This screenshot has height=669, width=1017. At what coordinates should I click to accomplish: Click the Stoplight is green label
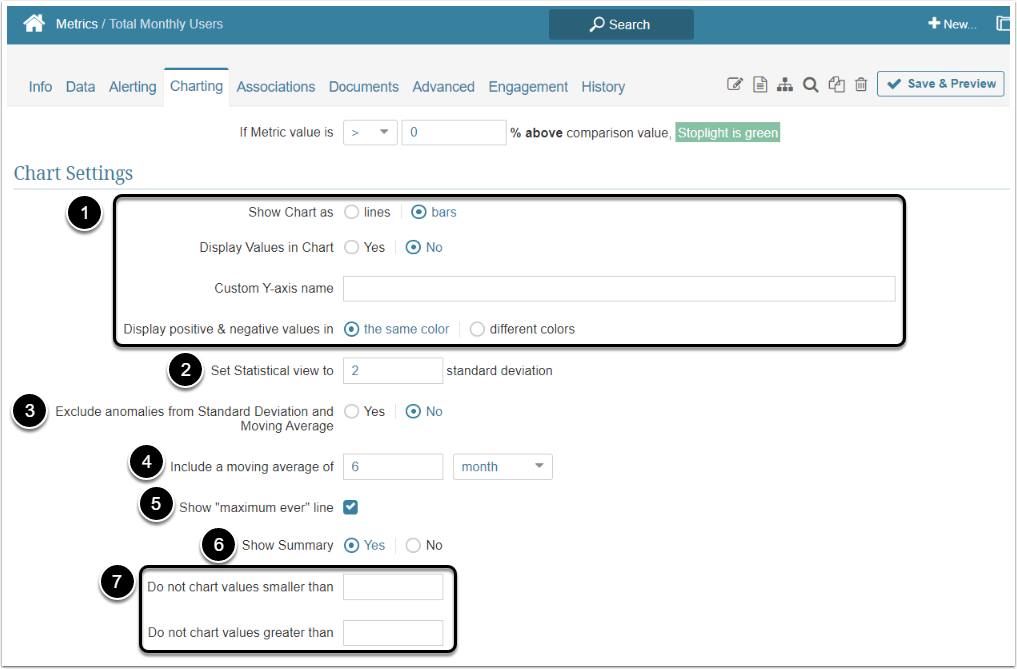pos(728,132)
